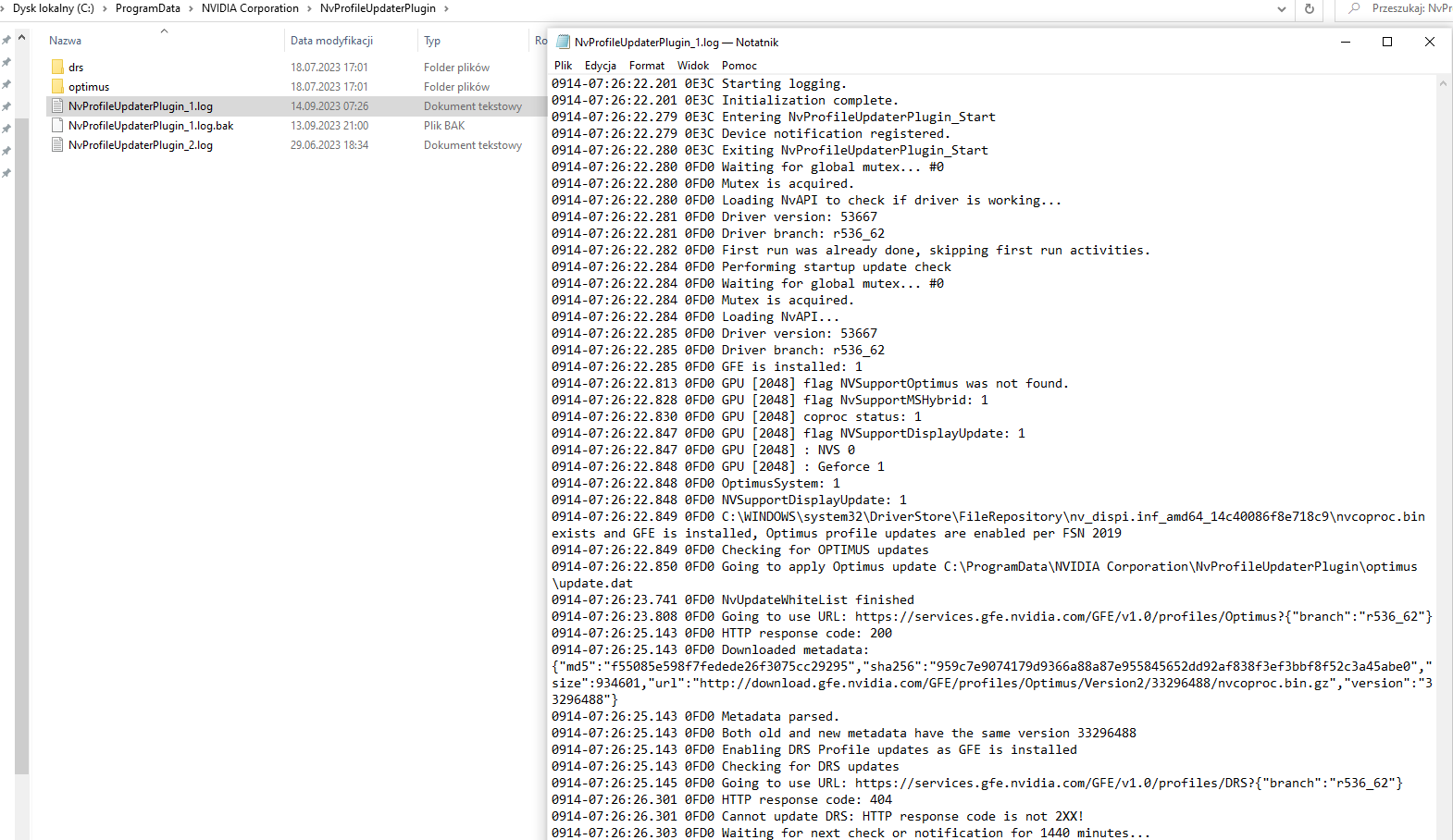Viewport: 1453px width, 840px height.
Task: Refresh the Explorer folder view
Action: 1309,8
